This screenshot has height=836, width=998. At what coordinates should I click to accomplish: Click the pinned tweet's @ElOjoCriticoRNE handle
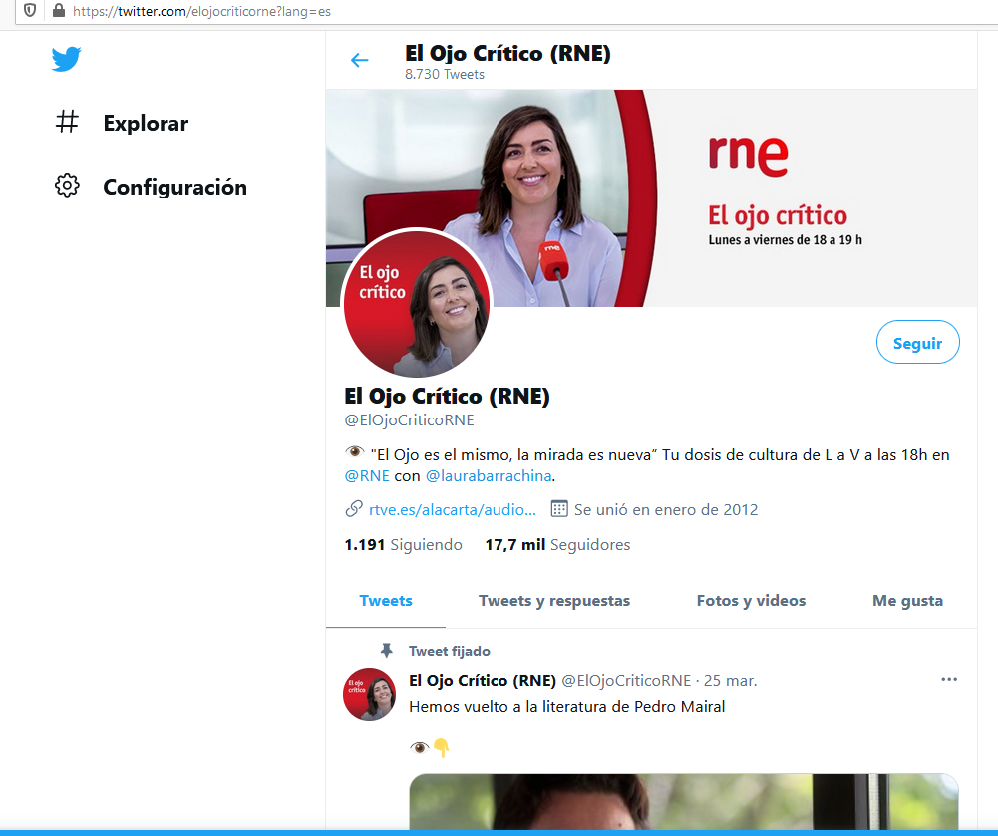point(626,681)
